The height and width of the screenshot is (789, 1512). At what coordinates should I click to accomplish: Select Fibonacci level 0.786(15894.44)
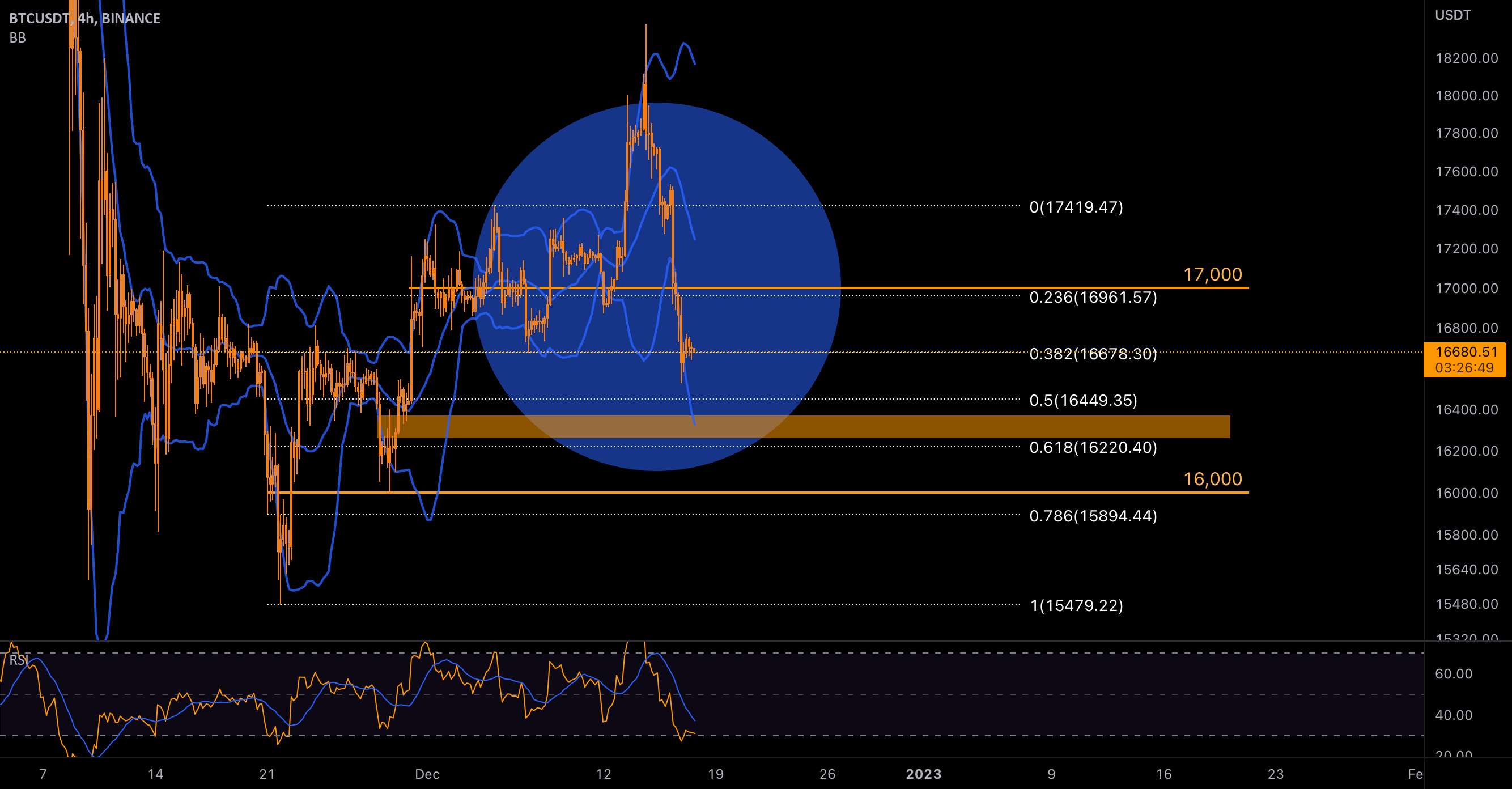(x=1094, y=516)
